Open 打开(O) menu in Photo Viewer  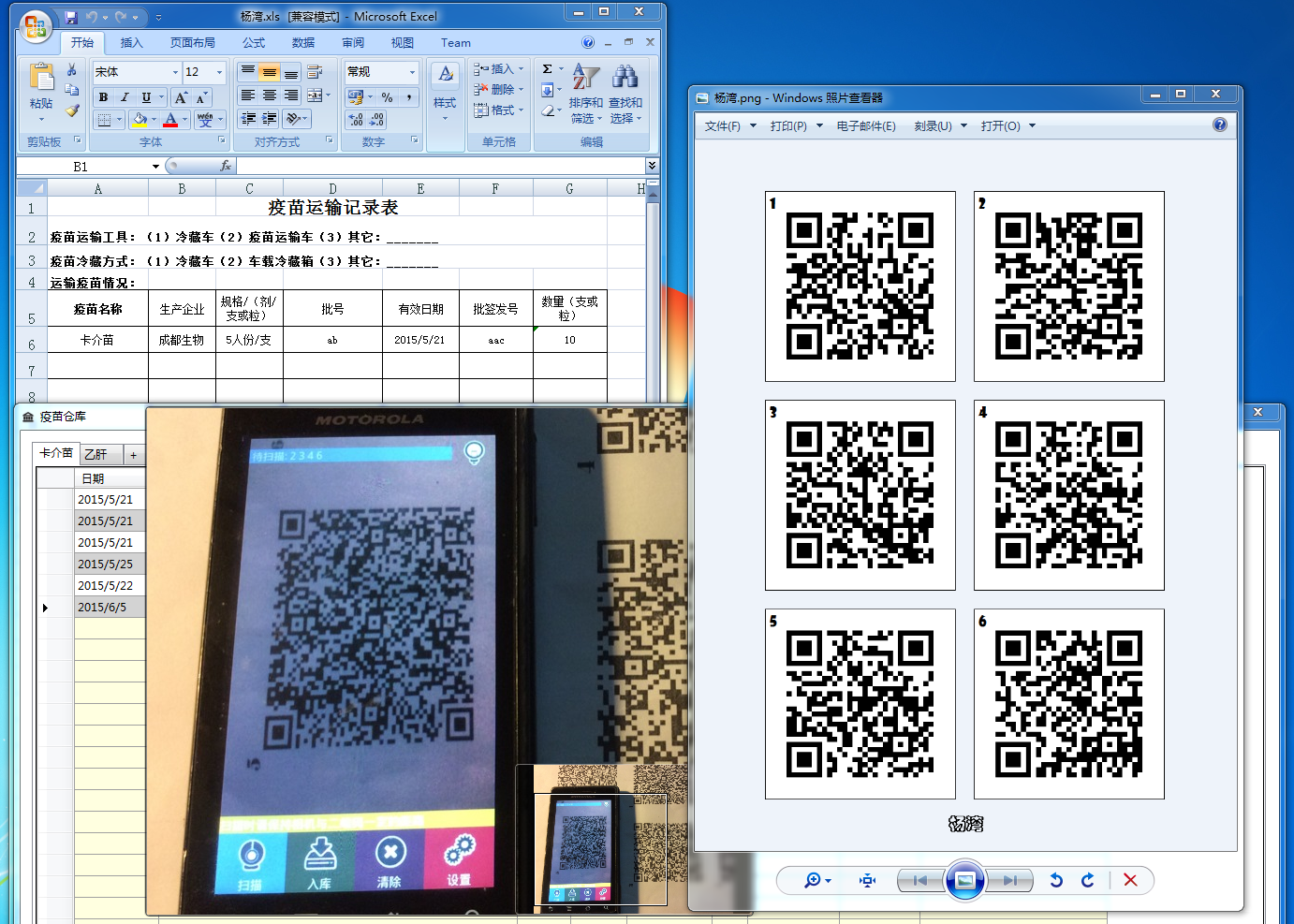1008,125
